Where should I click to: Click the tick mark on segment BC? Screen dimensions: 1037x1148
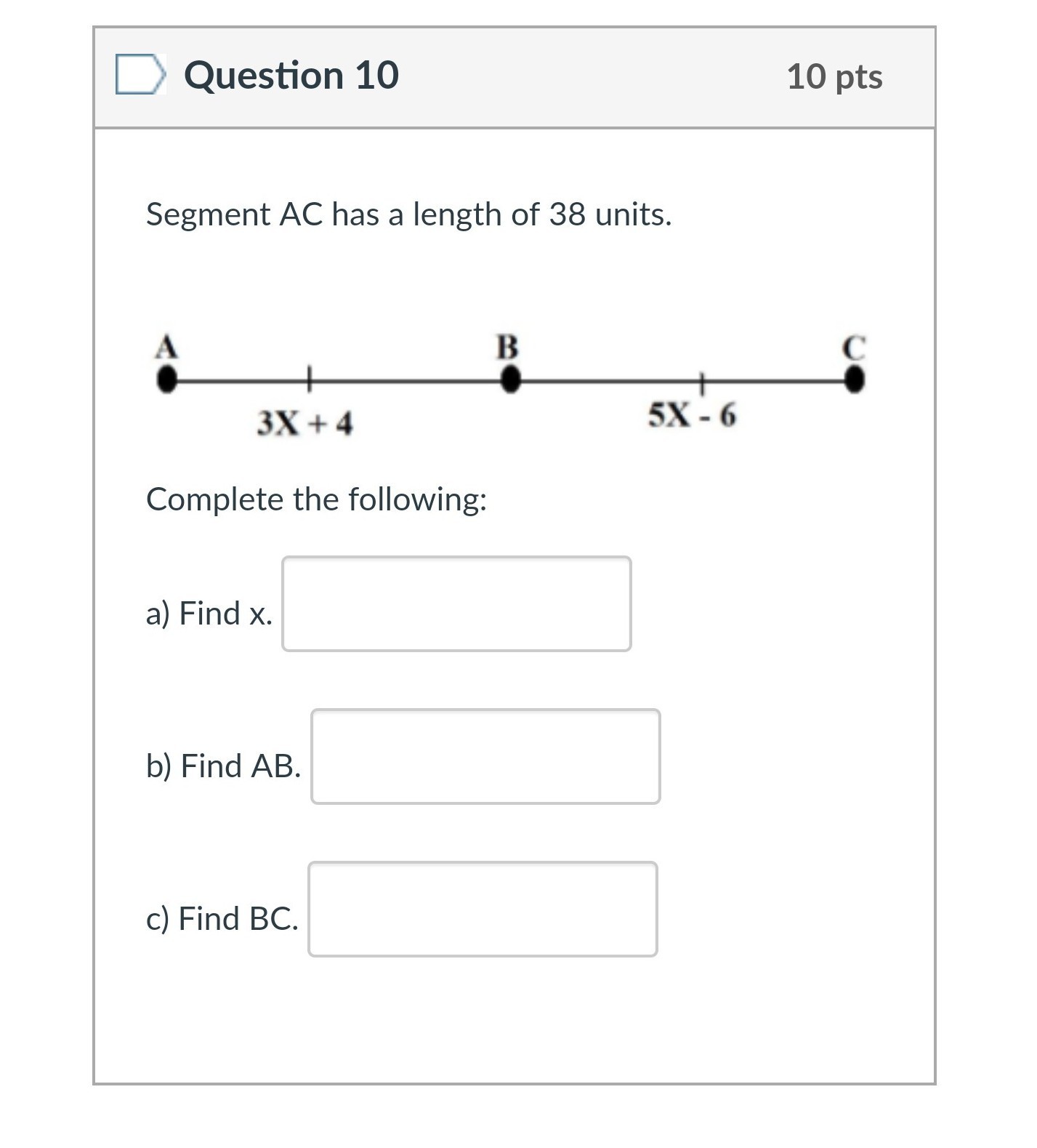coord(702,380)
